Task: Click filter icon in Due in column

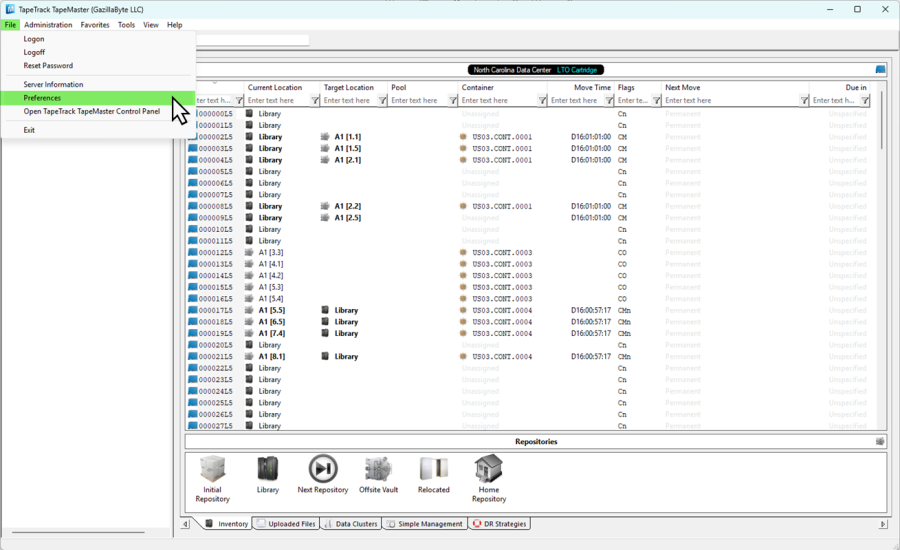Action: coord(865,100)
